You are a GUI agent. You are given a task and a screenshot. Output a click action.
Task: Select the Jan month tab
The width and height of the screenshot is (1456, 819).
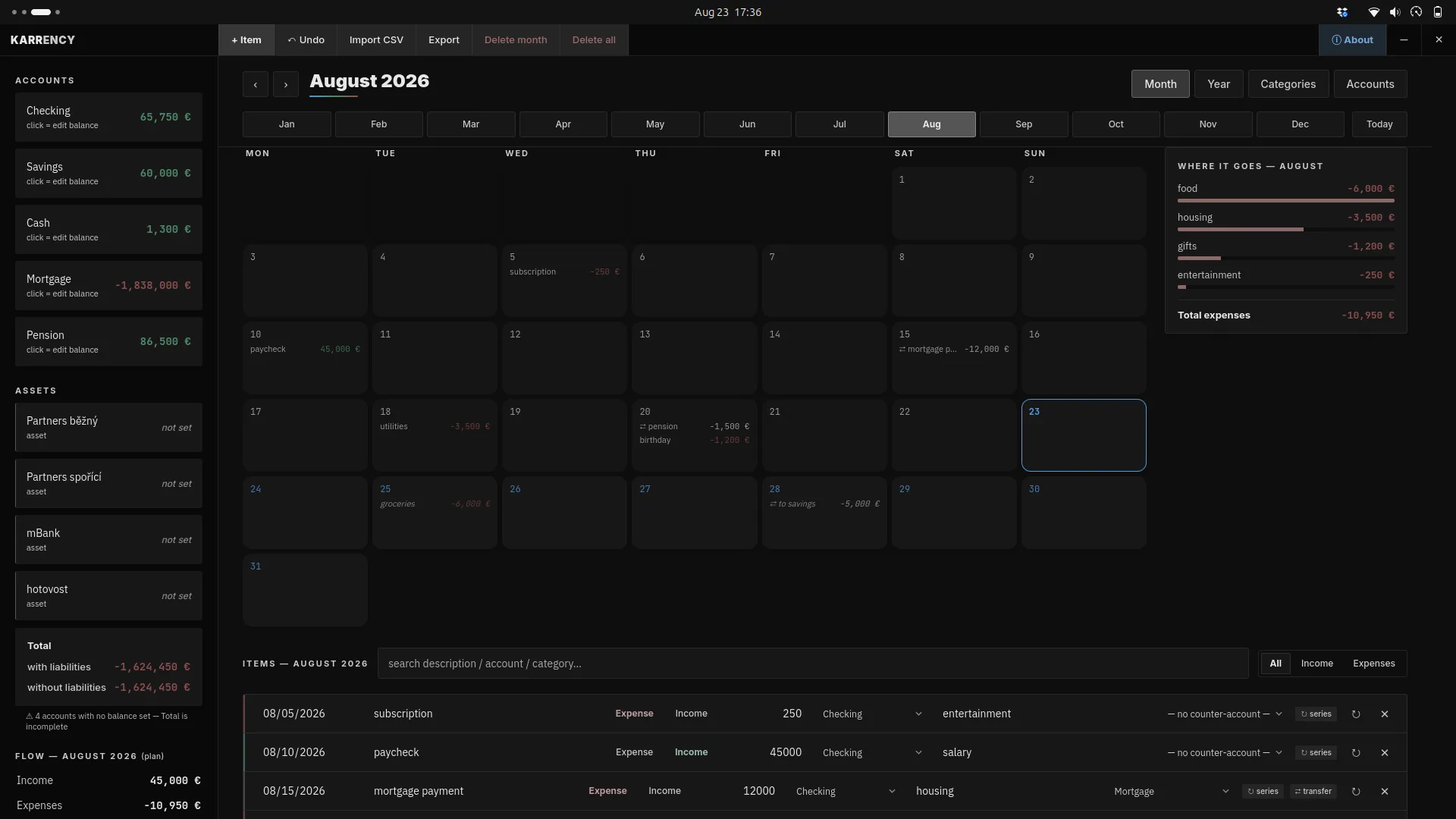[287, 124]
